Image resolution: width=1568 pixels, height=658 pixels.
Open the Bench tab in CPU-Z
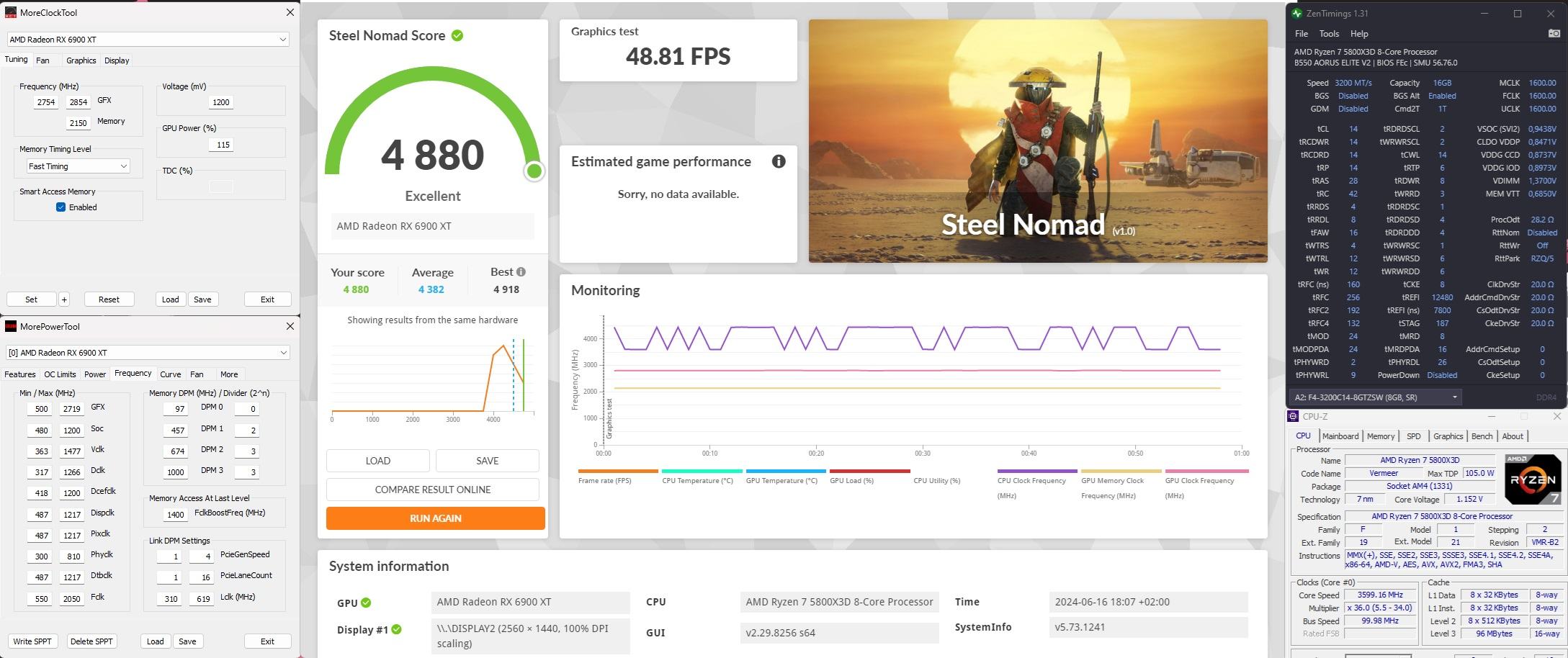point(1482,436)
